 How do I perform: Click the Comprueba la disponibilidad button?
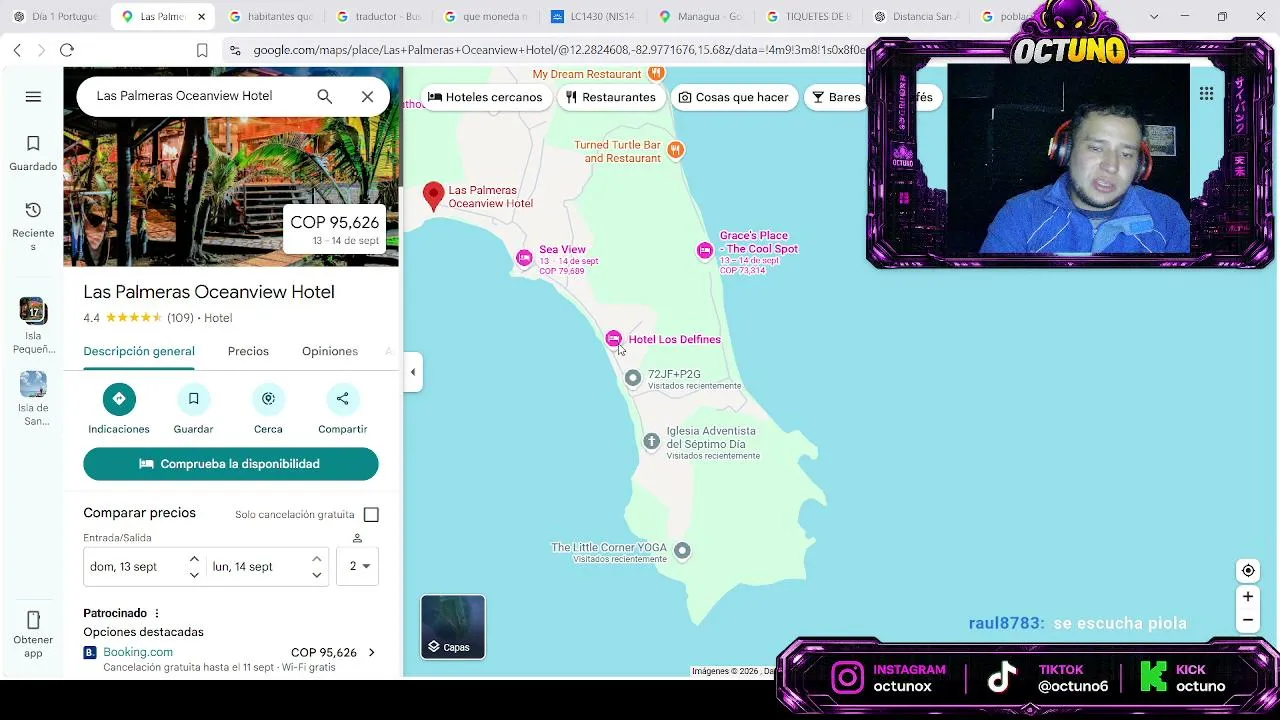231,464
